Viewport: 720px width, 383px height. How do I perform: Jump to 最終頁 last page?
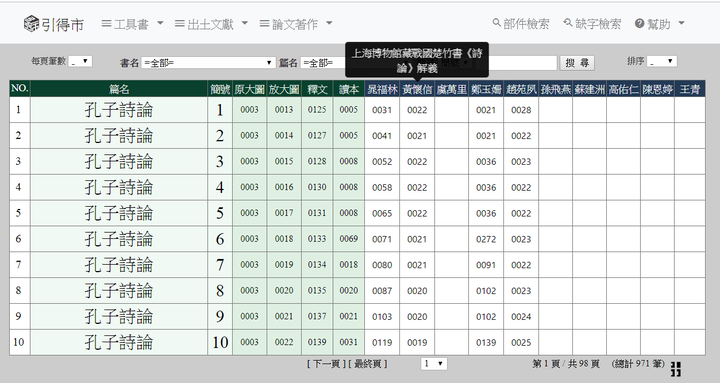click(x=368, y=364)
